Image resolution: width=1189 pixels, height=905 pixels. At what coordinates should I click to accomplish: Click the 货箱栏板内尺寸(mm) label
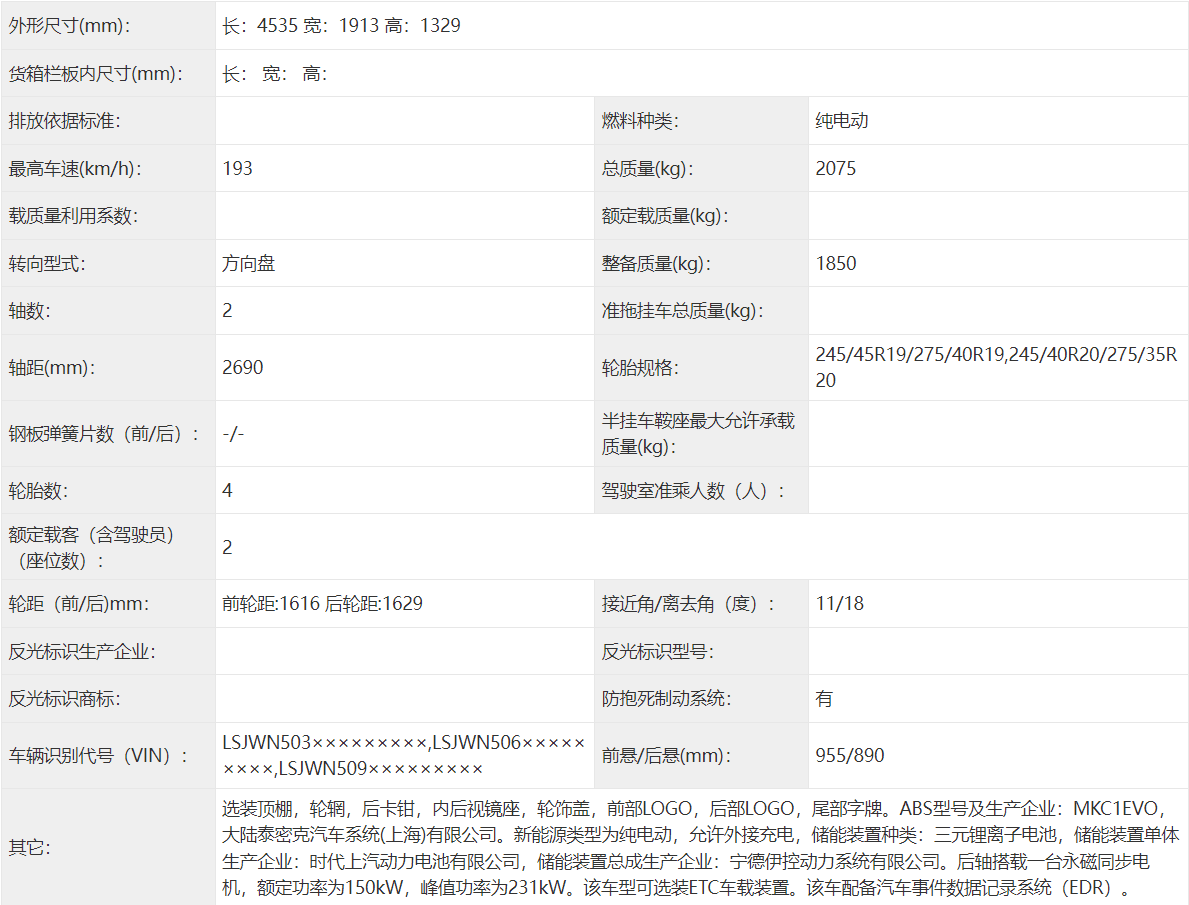point(93,74)
